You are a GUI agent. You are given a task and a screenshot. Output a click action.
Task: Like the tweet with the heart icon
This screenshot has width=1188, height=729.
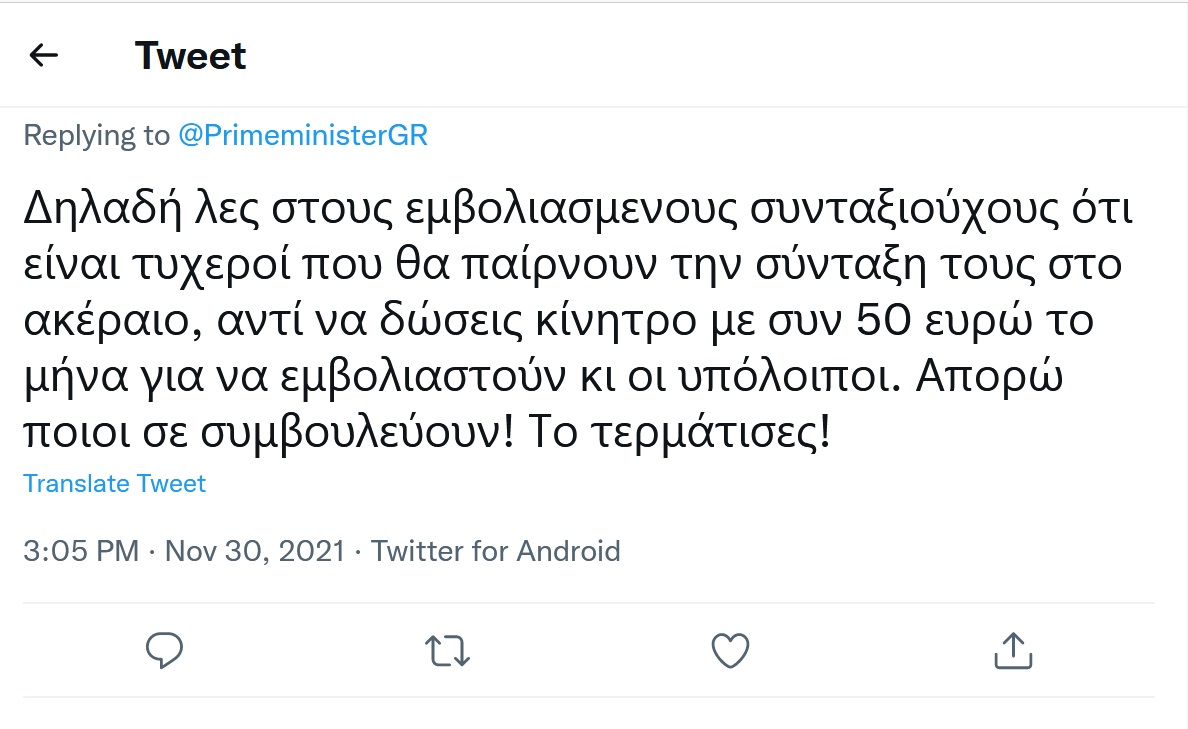(730, 650)
